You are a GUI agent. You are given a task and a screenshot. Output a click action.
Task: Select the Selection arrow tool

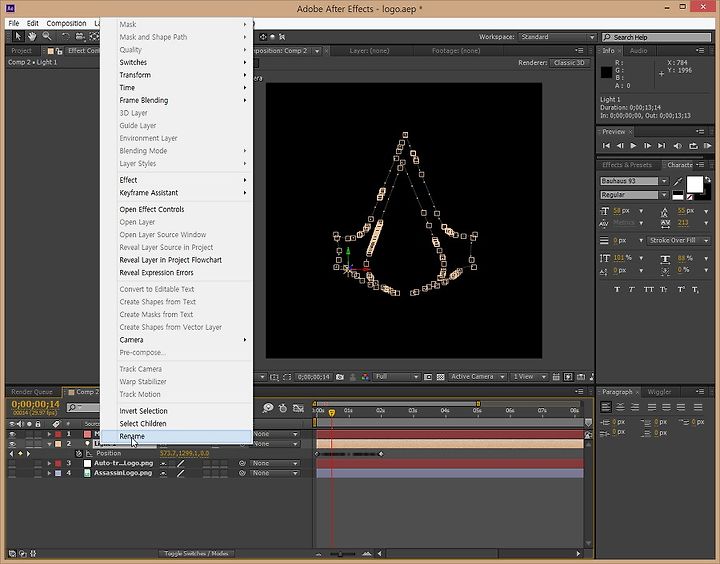coord(18,36)
